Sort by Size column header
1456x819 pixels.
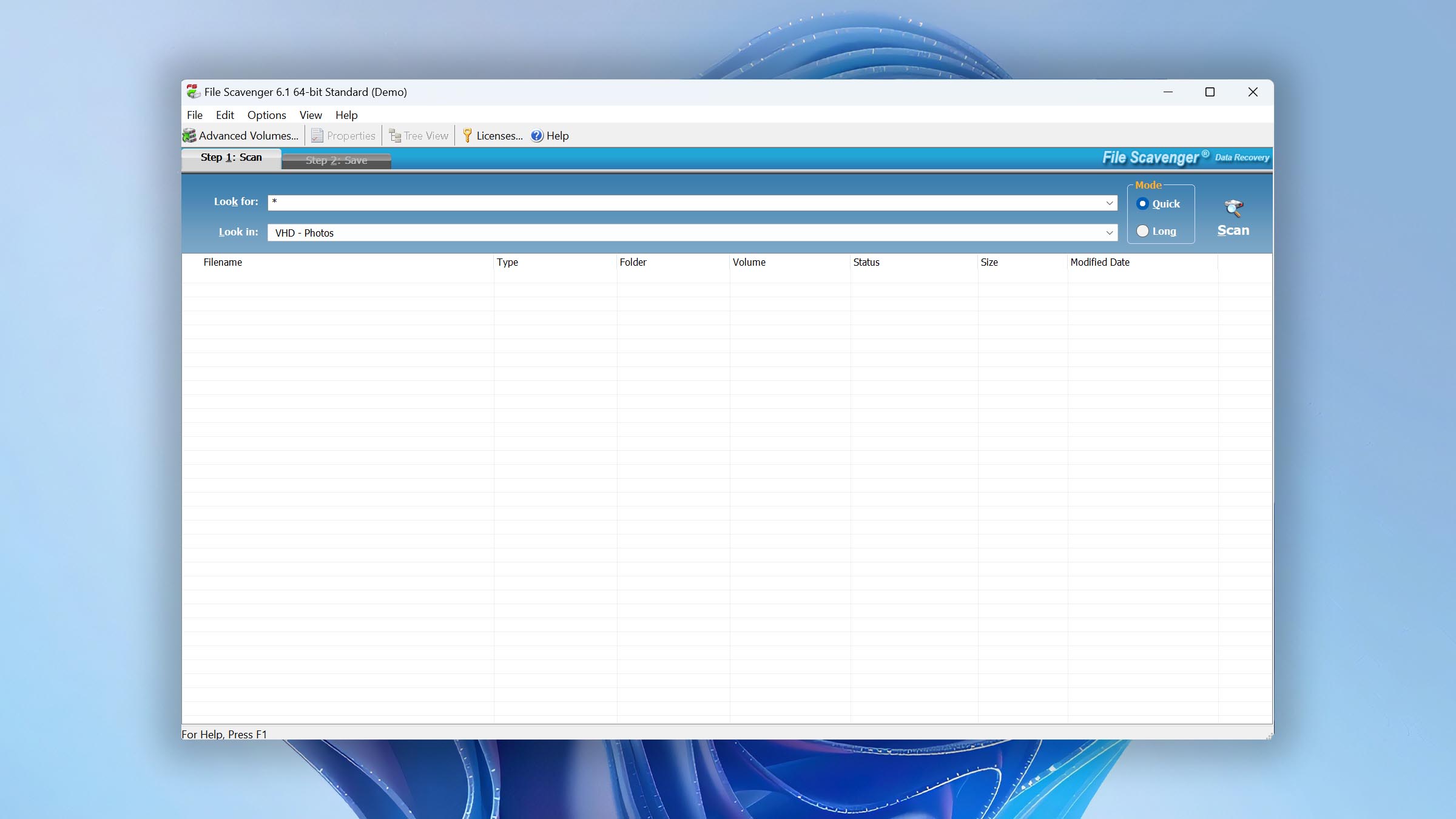point(1023,262)
